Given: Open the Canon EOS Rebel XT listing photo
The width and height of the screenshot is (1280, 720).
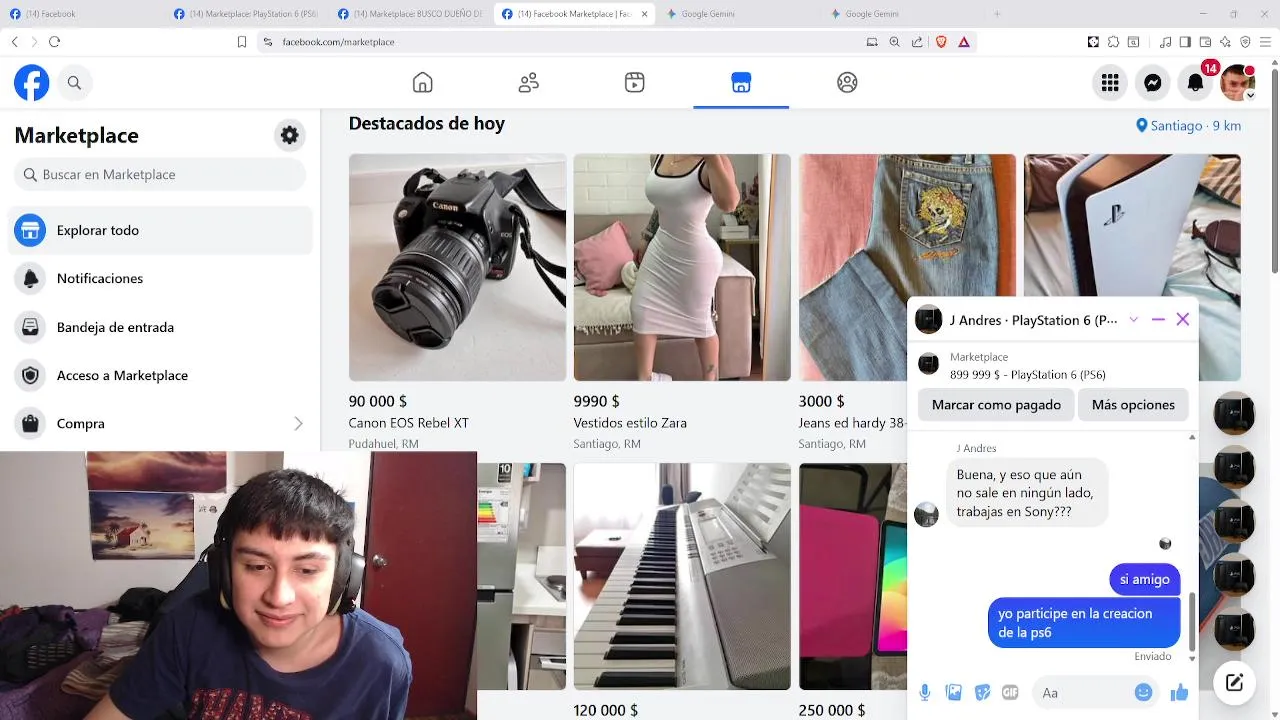Looking at the screenshot, I should 457,267.
